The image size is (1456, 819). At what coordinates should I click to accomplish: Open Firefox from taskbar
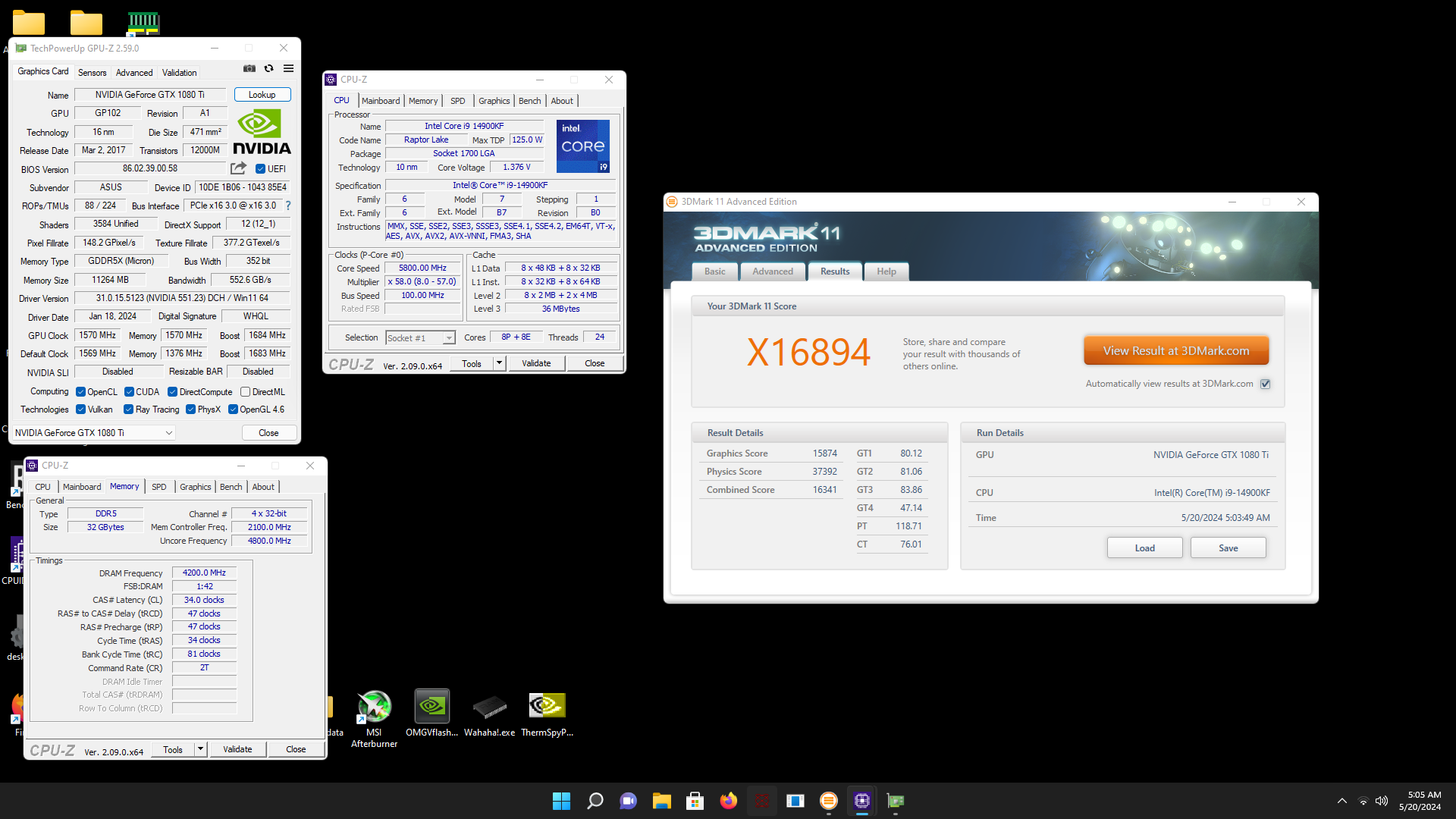(x=729, y=801)
